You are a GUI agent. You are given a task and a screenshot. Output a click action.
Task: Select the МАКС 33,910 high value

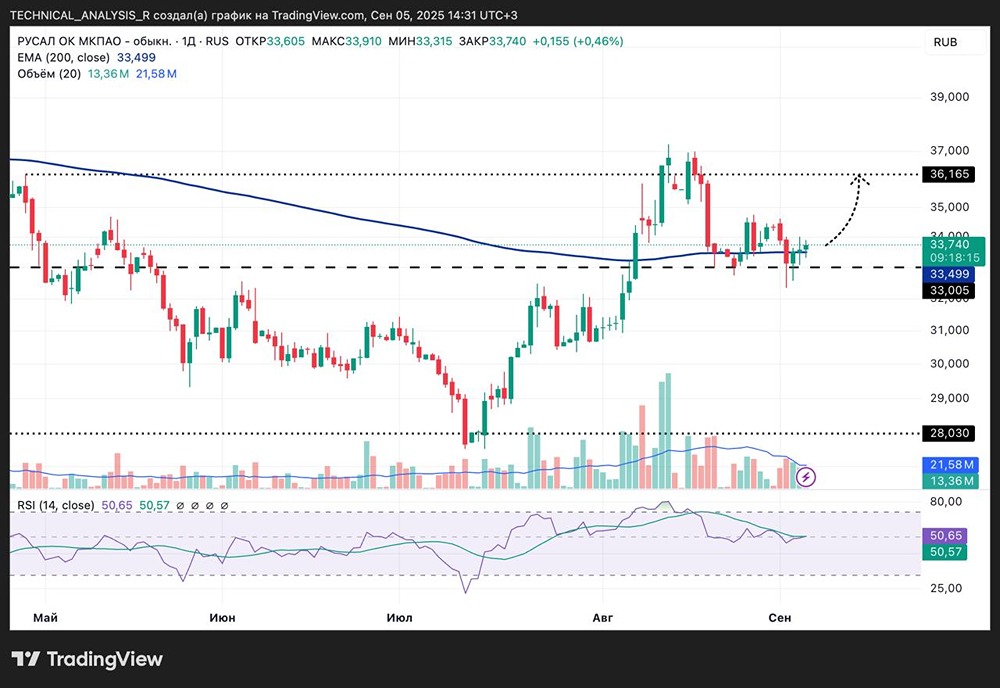tap(346, 41)
